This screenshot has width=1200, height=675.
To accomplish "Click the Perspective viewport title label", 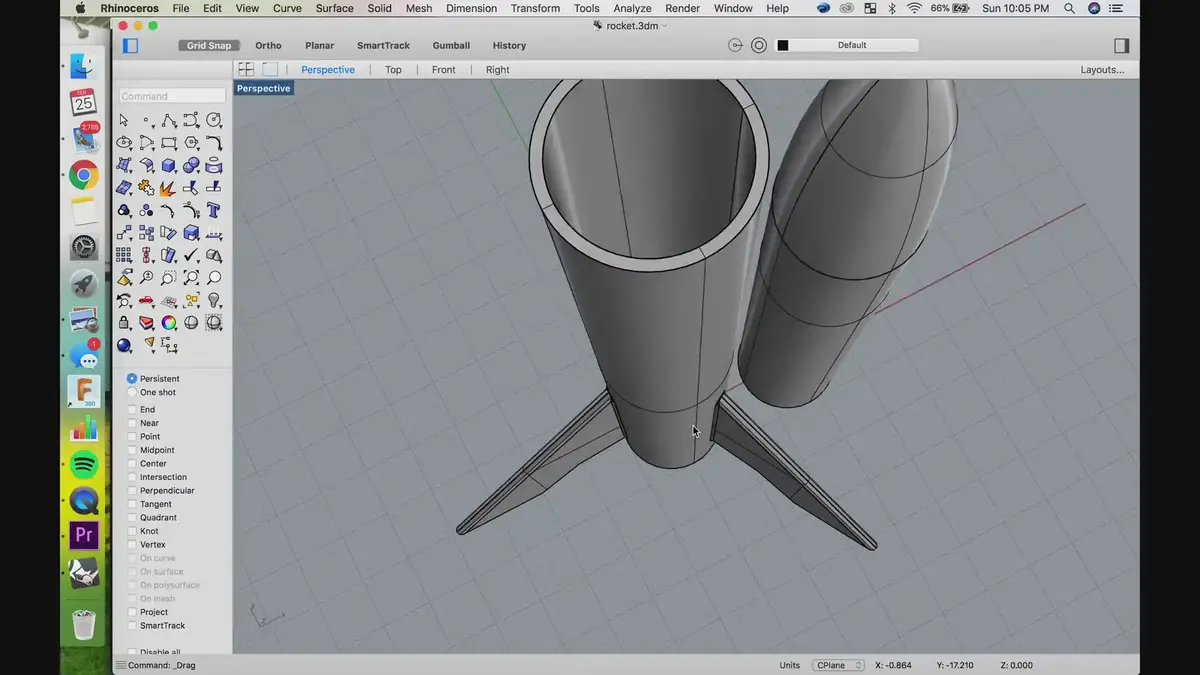I will 263,88.
